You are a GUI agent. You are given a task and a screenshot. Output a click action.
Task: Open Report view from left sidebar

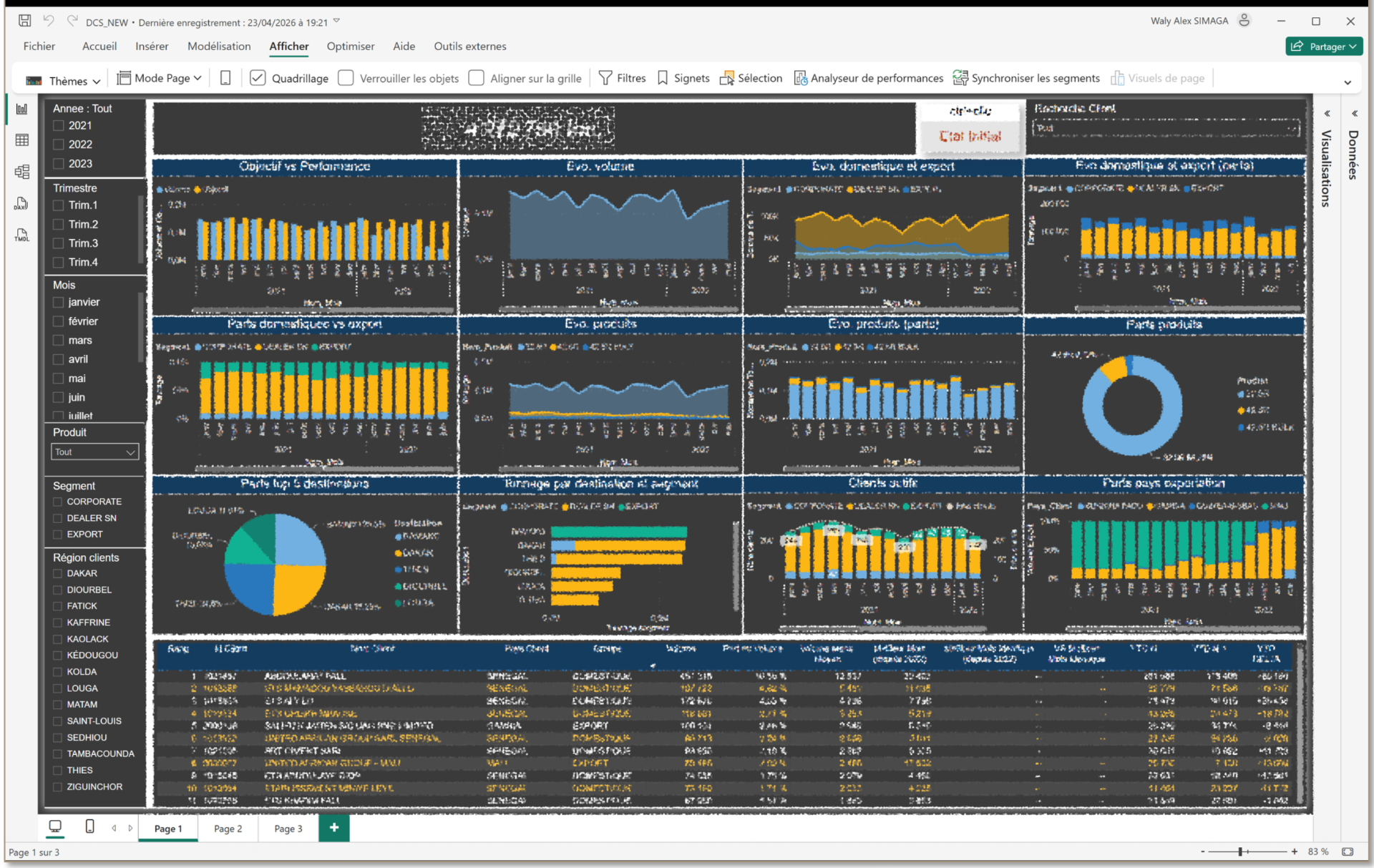pyautogui.click(x=22, y=109)
